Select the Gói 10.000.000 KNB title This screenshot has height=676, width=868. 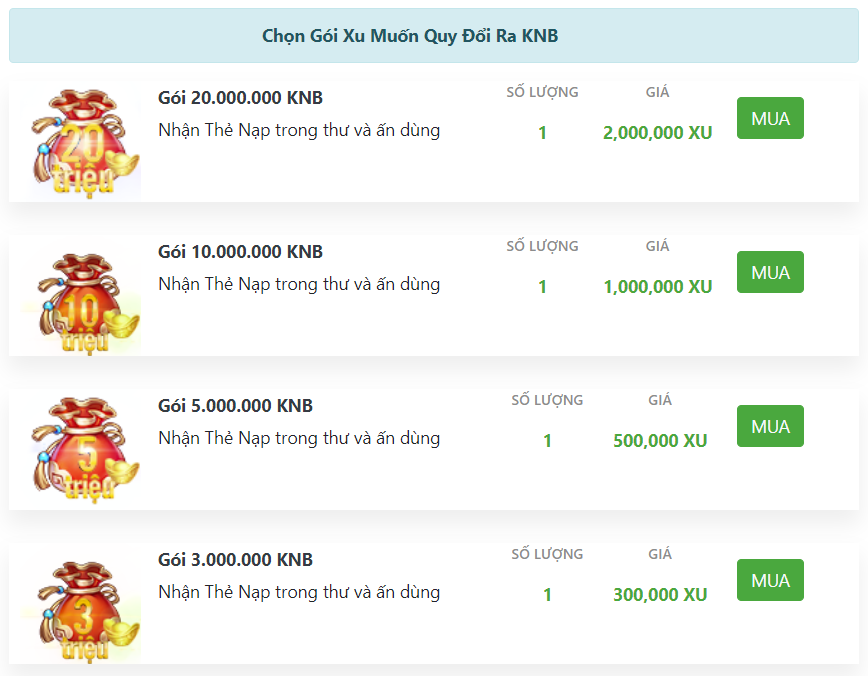(240, 252)
